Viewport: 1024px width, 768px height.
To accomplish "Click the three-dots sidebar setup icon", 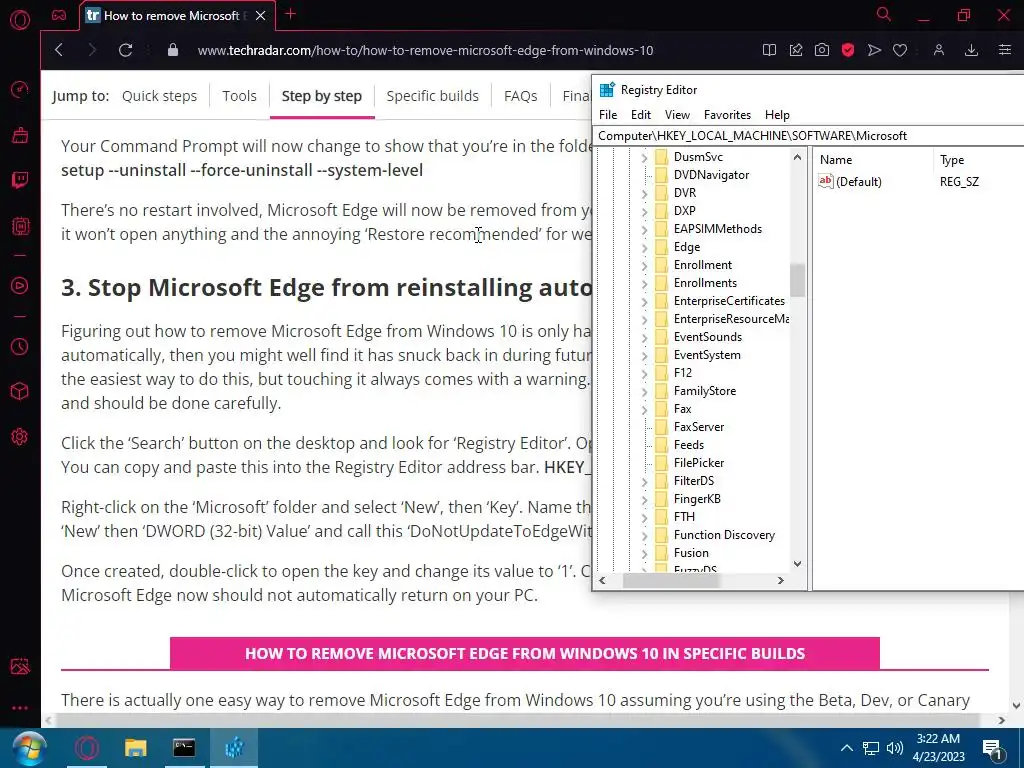I will (x=20, y=707).
